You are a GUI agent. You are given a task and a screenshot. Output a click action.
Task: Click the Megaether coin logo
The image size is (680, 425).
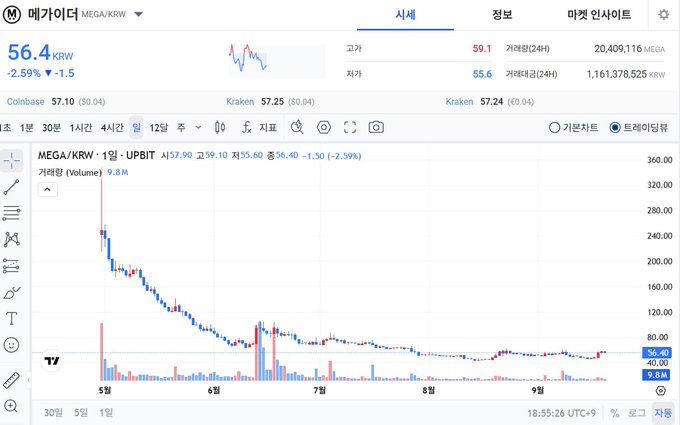click(x=12, y=14)
